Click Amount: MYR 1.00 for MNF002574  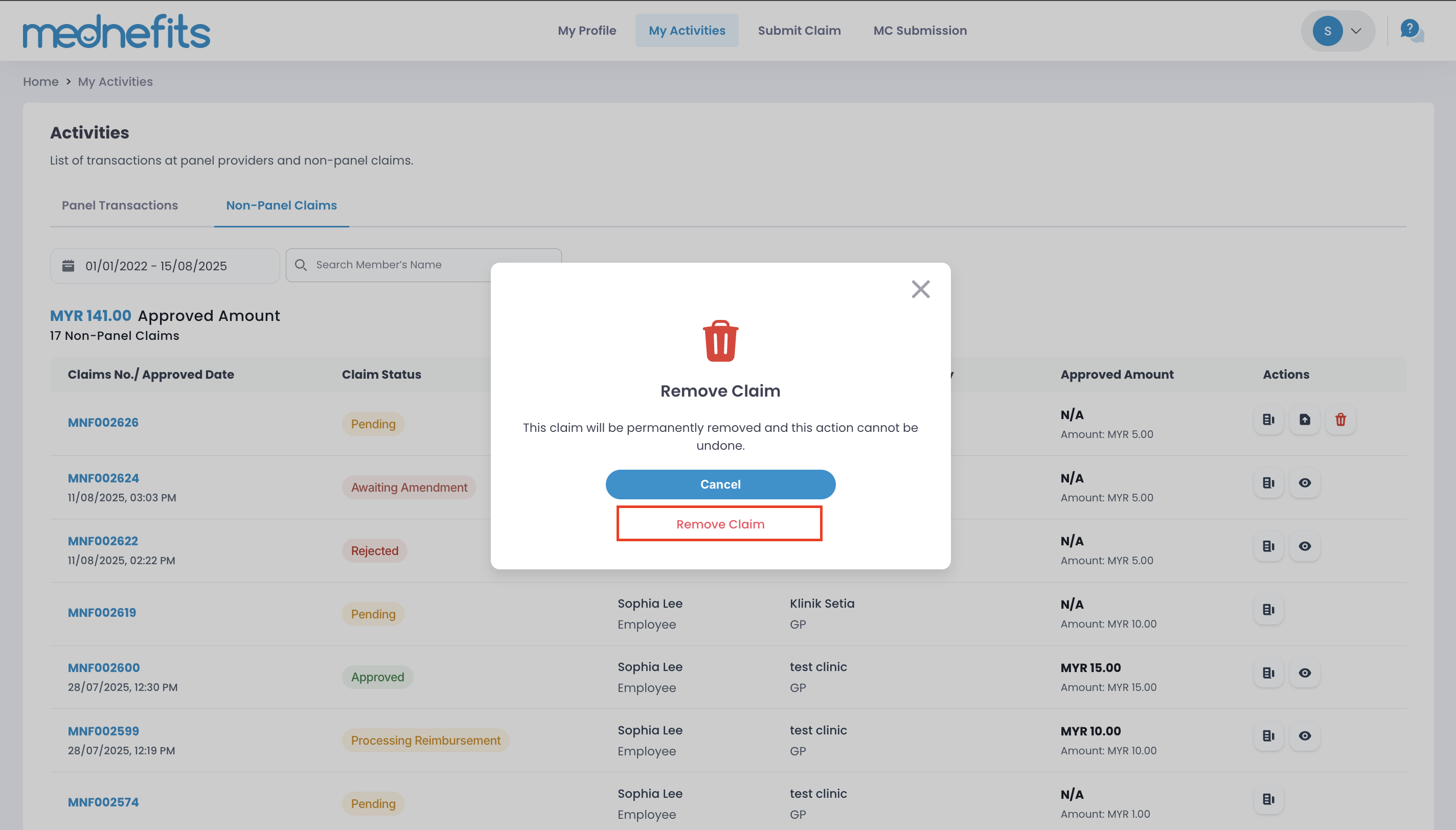pos(1105,814)
